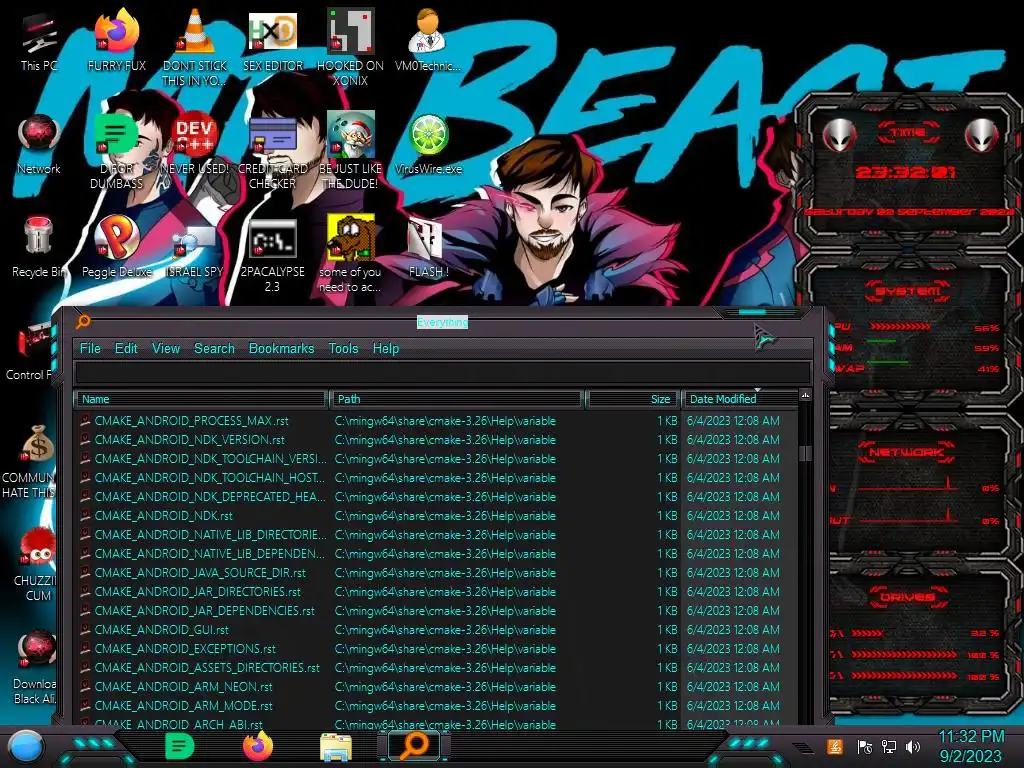Sort results by Name column header

200,399
